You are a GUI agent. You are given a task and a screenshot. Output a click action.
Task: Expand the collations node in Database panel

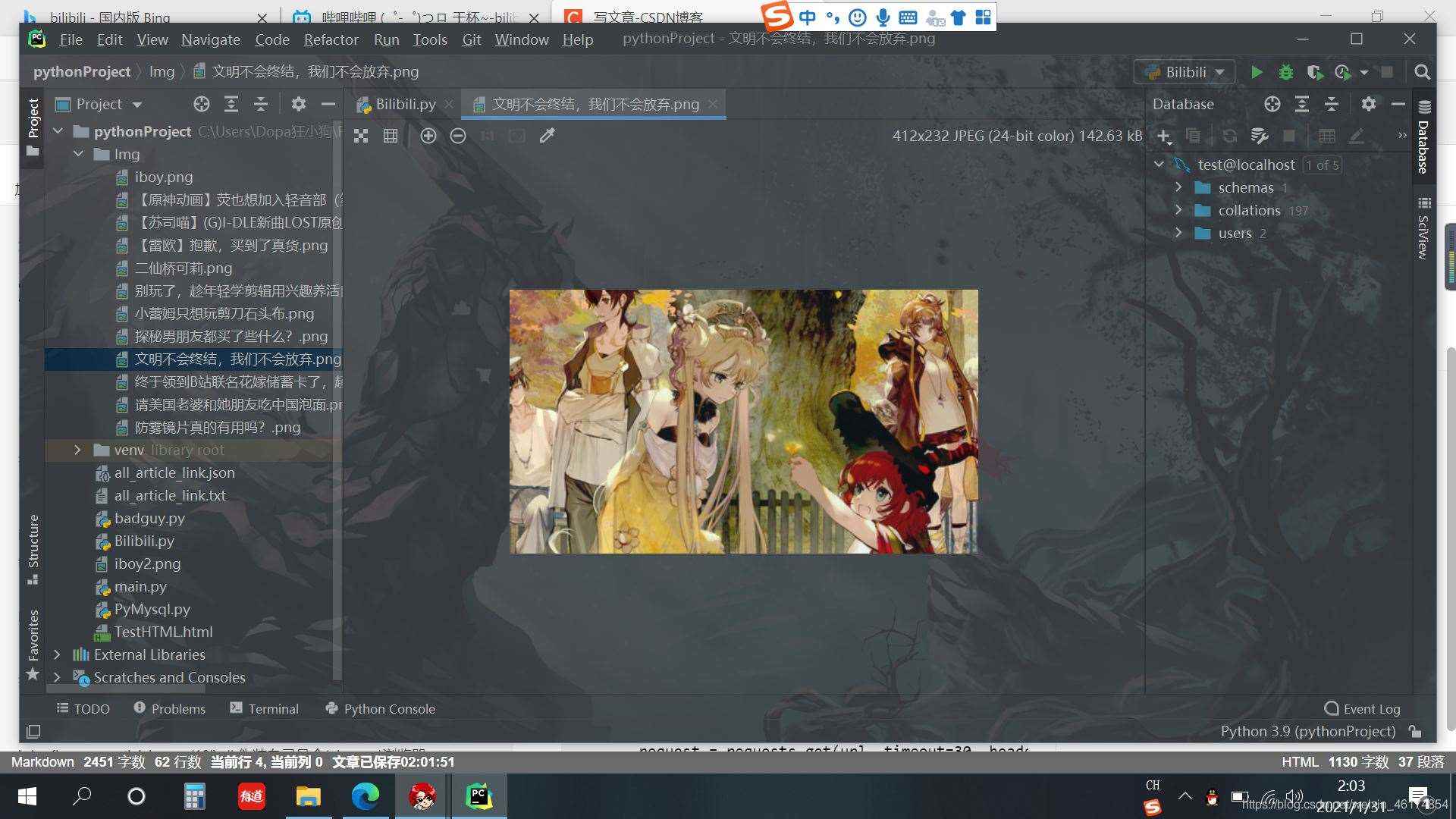[1178, 210]
